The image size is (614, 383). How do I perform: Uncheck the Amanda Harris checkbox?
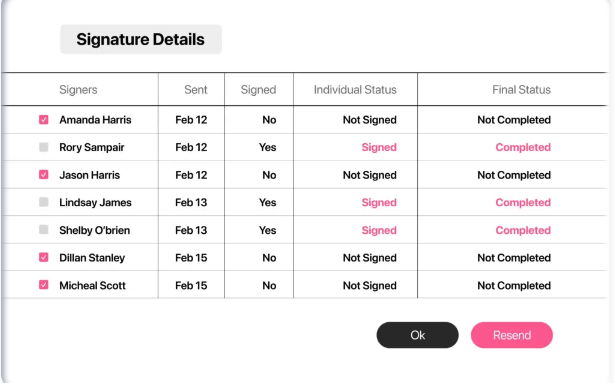[x=43, y=119]
